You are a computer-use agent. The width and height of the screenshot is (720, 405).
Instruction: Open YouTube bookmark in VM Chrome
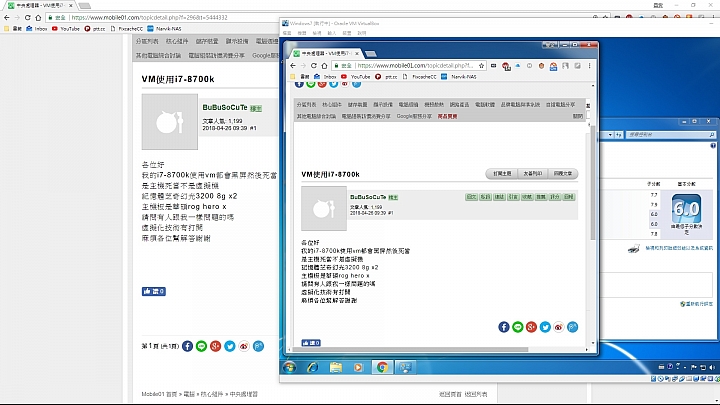tap(356, 77)
